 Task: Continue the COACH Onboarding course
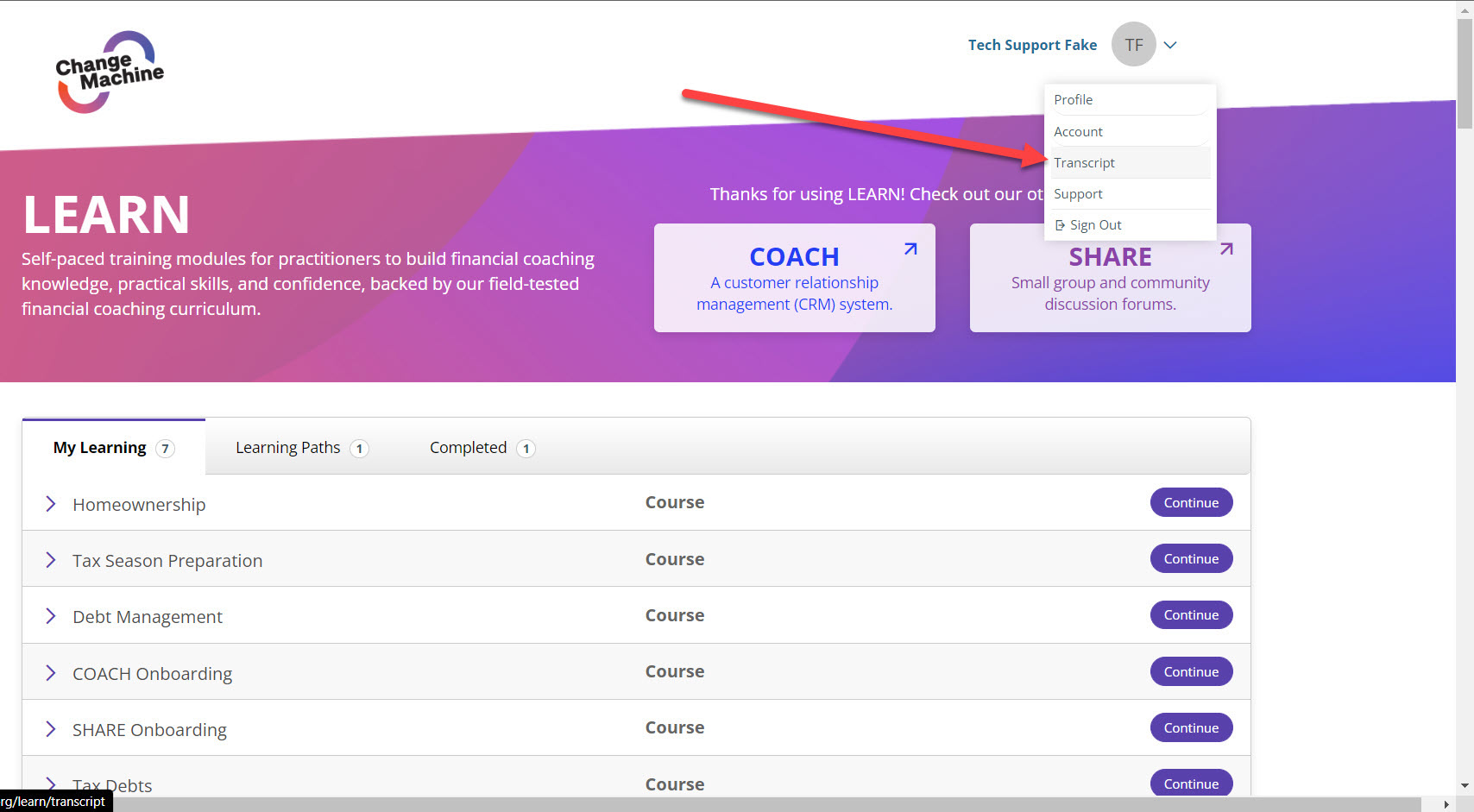[1191, 672]
